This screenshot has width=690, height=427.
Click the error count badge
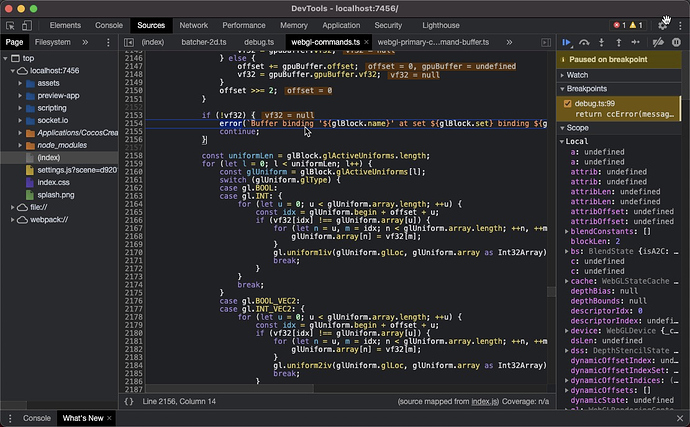(619, 24)
